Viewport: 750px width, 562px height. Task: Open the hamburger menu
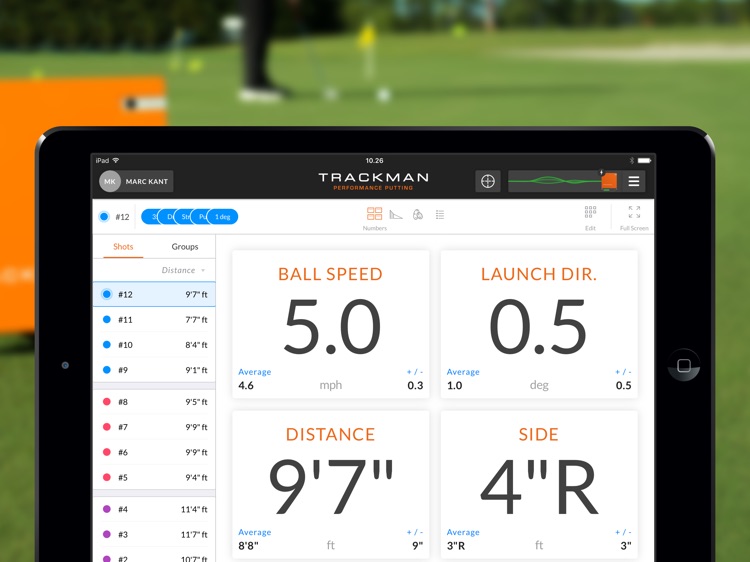coord(634,181)
